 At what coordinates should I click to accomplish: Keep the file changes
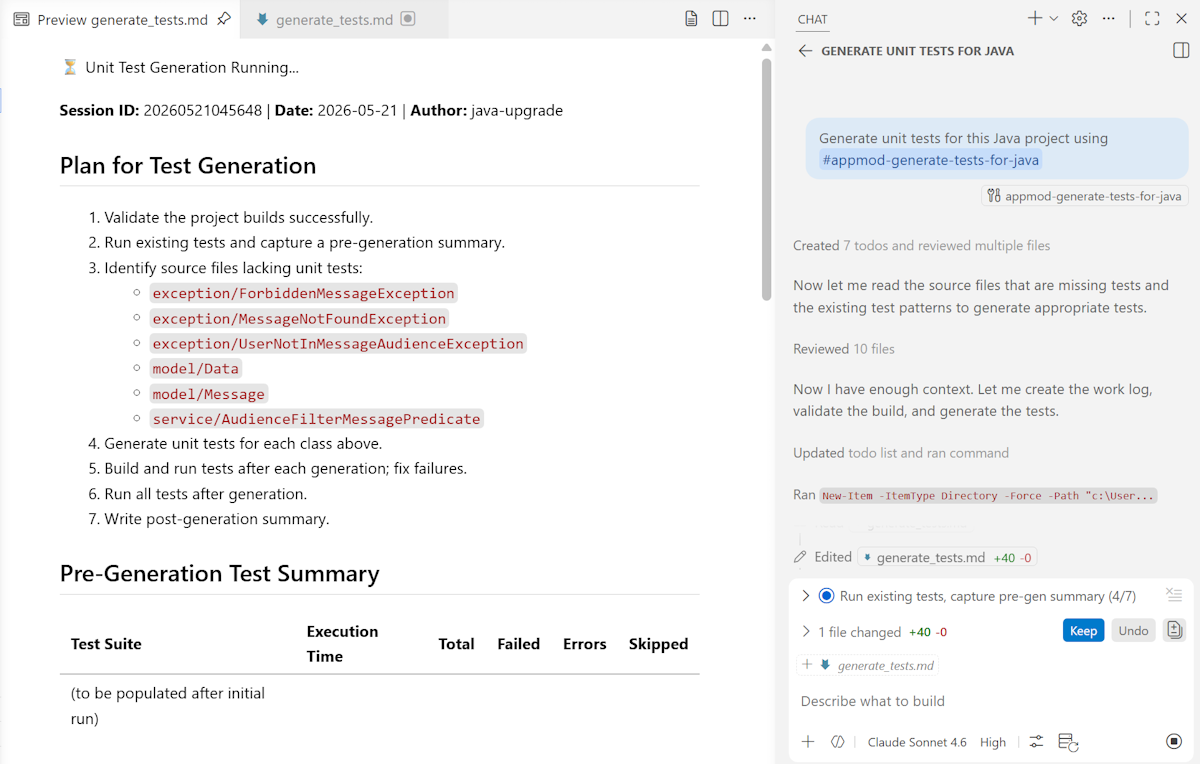coord(1083,631)
